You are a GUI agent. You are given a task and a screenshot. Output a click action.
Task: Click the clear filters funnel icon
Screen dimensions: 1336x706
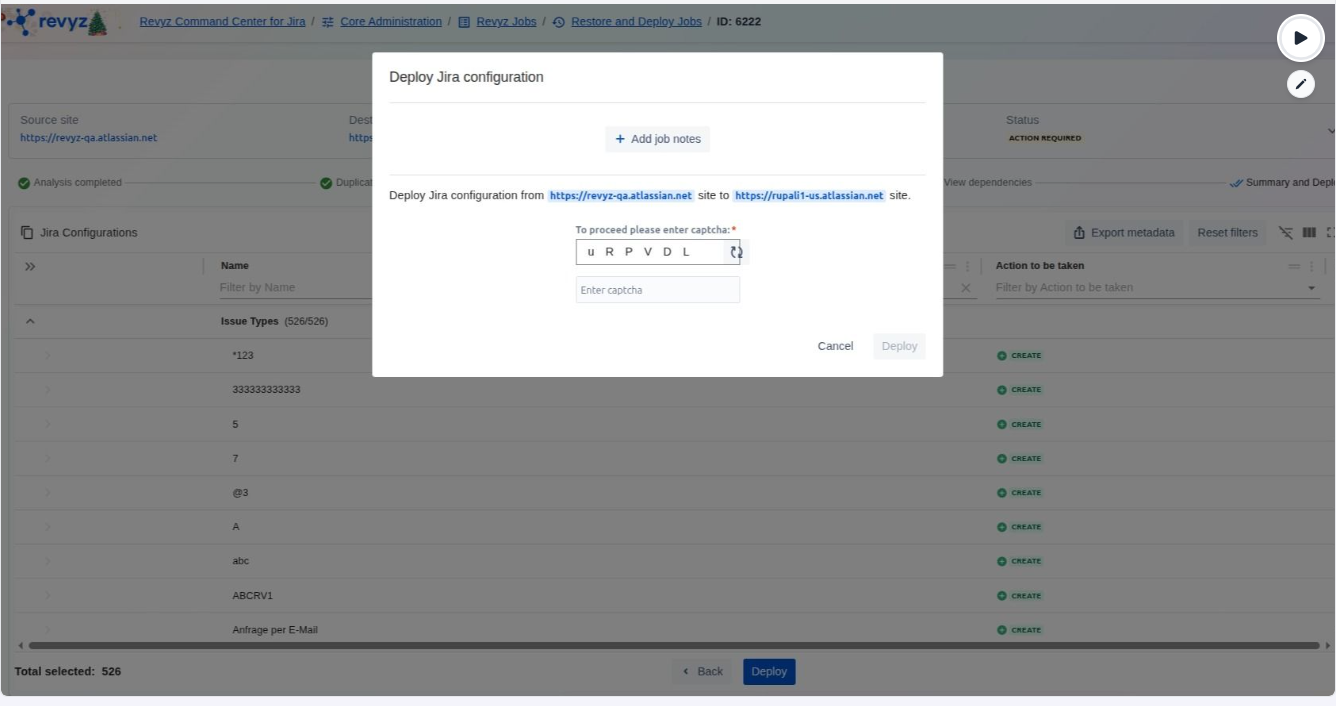1285,233
